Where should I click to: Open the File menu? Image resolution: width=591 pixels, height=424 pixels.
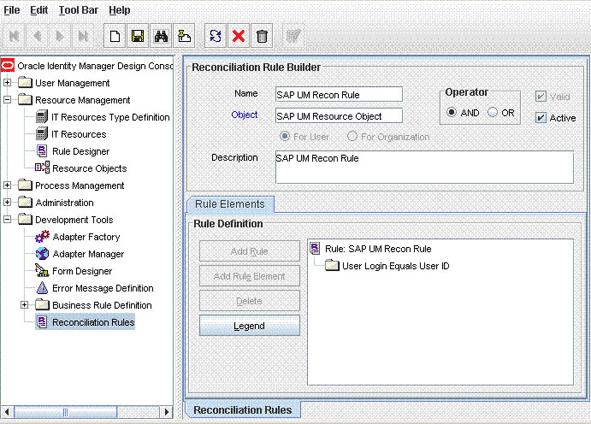tap(12, 10)
